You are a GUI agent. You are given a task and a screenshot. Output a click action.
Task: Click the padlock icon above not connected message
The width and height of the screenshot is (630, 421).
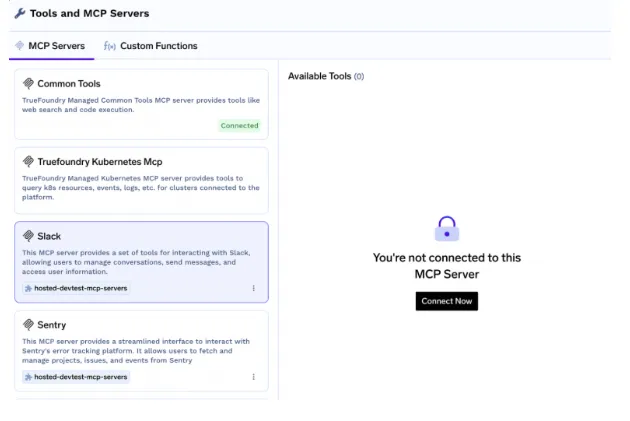coord(447,229)
